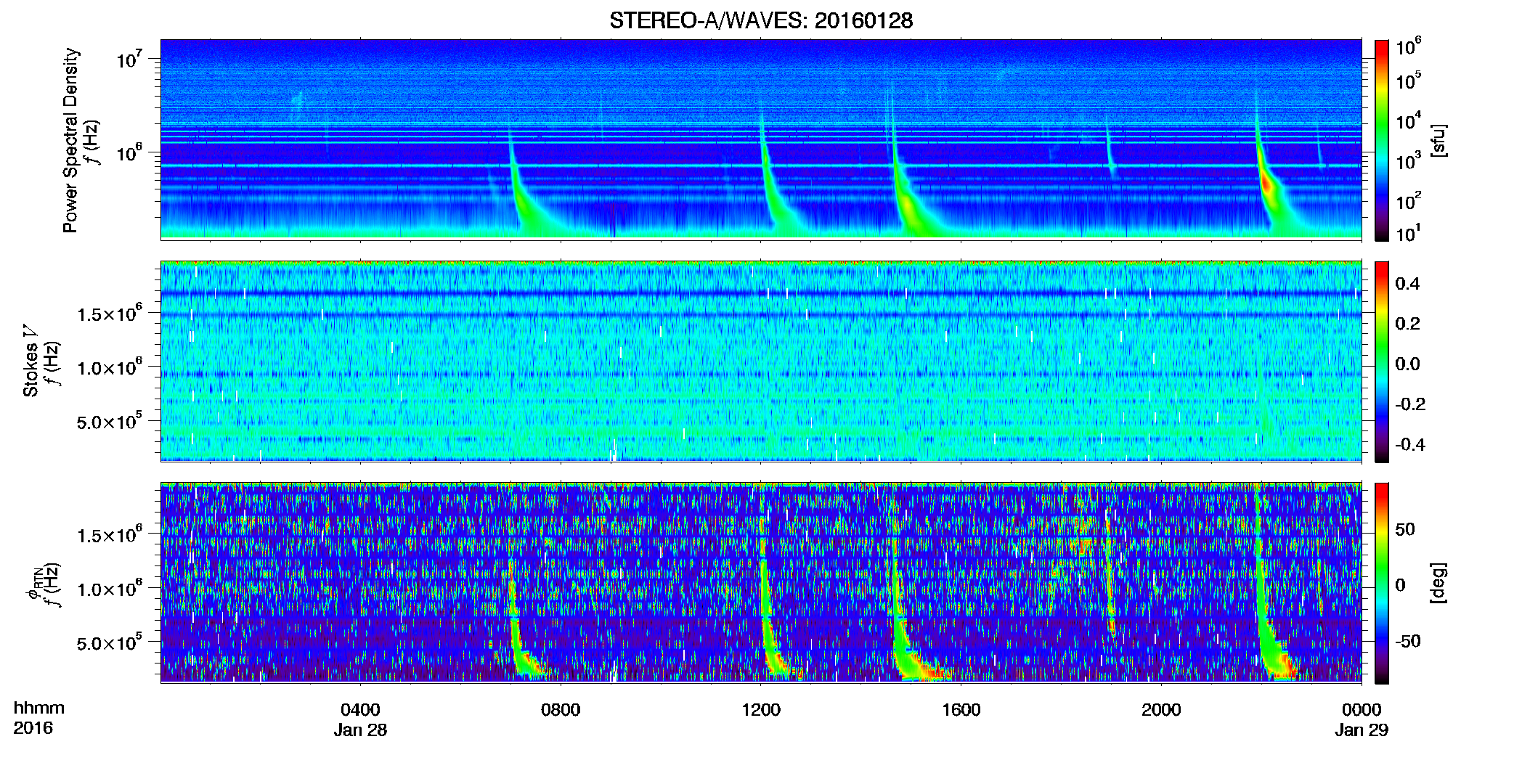This screenshot has height=784, width=1522.
Task: Click the -0.4 label on Stokes colorbar
Action: coord(1410,445)
